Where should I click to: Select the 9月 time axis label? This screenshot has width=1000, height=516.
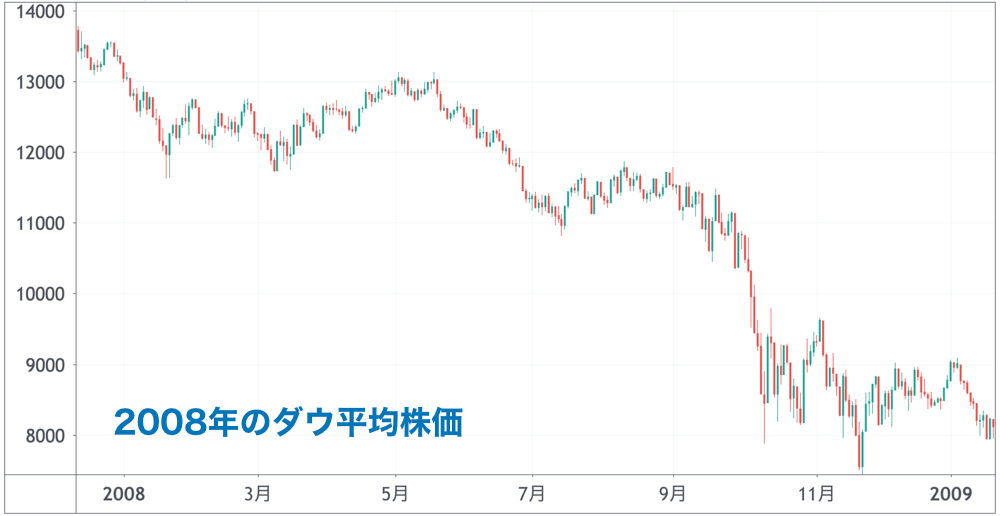(673, 494)
